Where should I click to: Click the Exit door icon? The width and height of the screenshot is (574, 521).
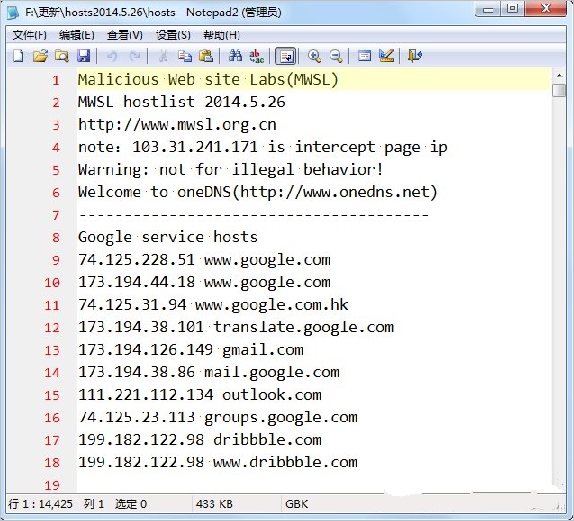pyautogui.click(x=415, y=56)
